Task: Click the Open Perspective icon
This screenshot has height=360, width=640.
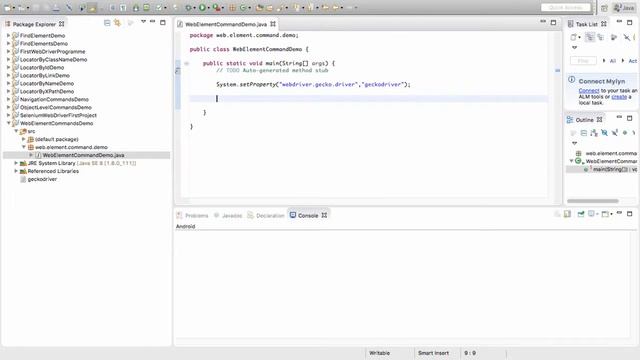Action: (604, 8)
